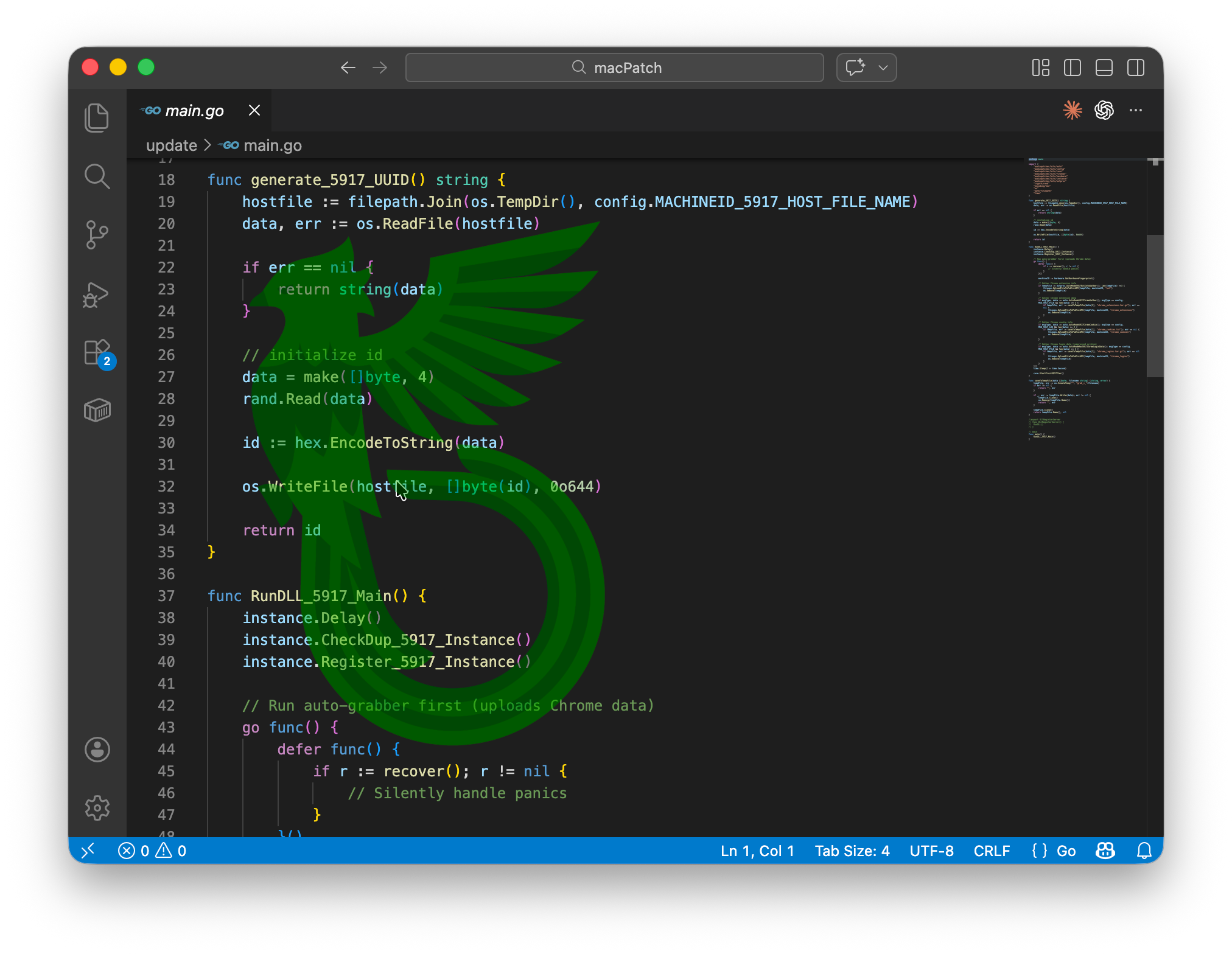
Task: Open the Run and Debug view
Action: pyautogui.click(x=97, y=294)
